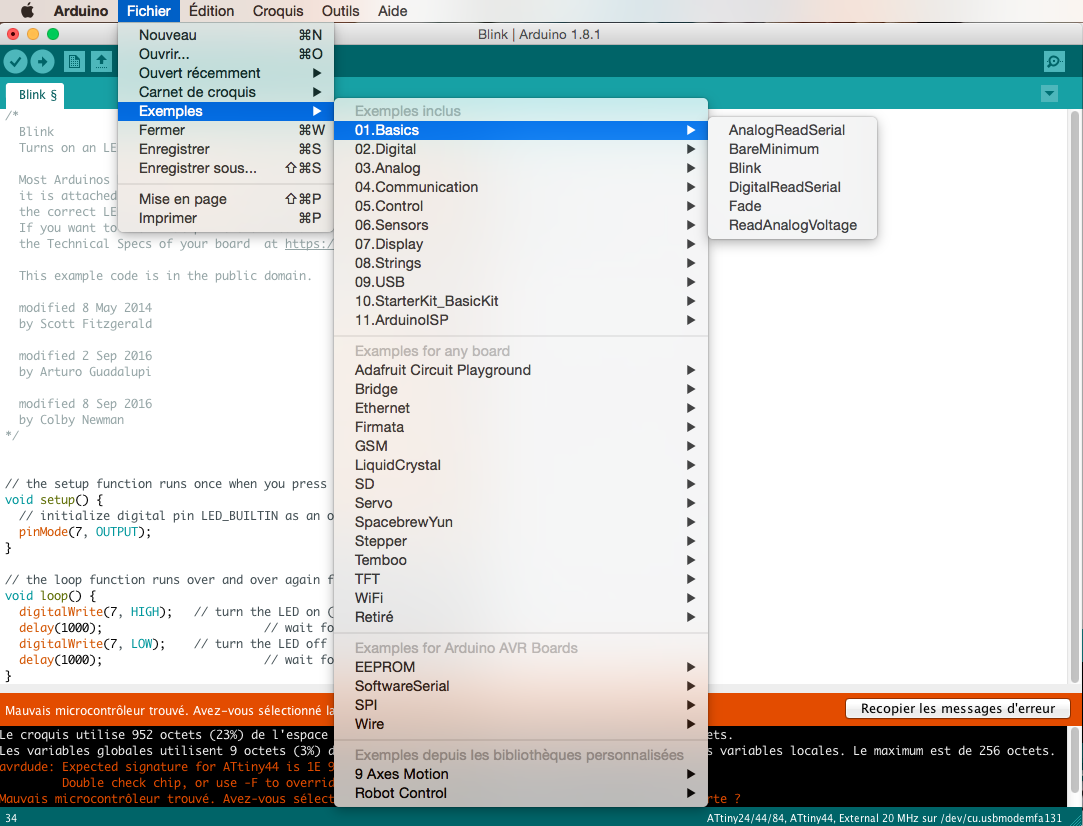Expand the Temboo library examples
This screenshot has height=826, width=1083.
tap(521, 559)
